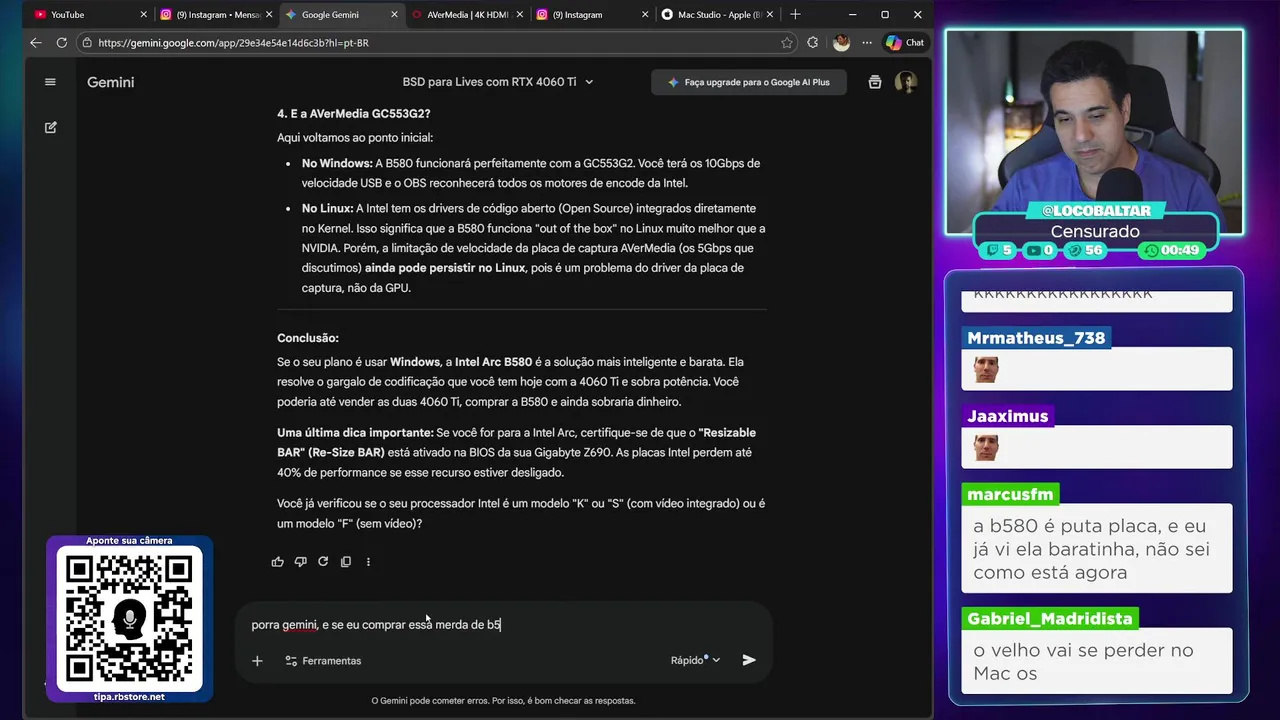This screenshot has width=1280, height=720.
Task: Open the Gemini Chat side panel button
Action: (905, 43)
